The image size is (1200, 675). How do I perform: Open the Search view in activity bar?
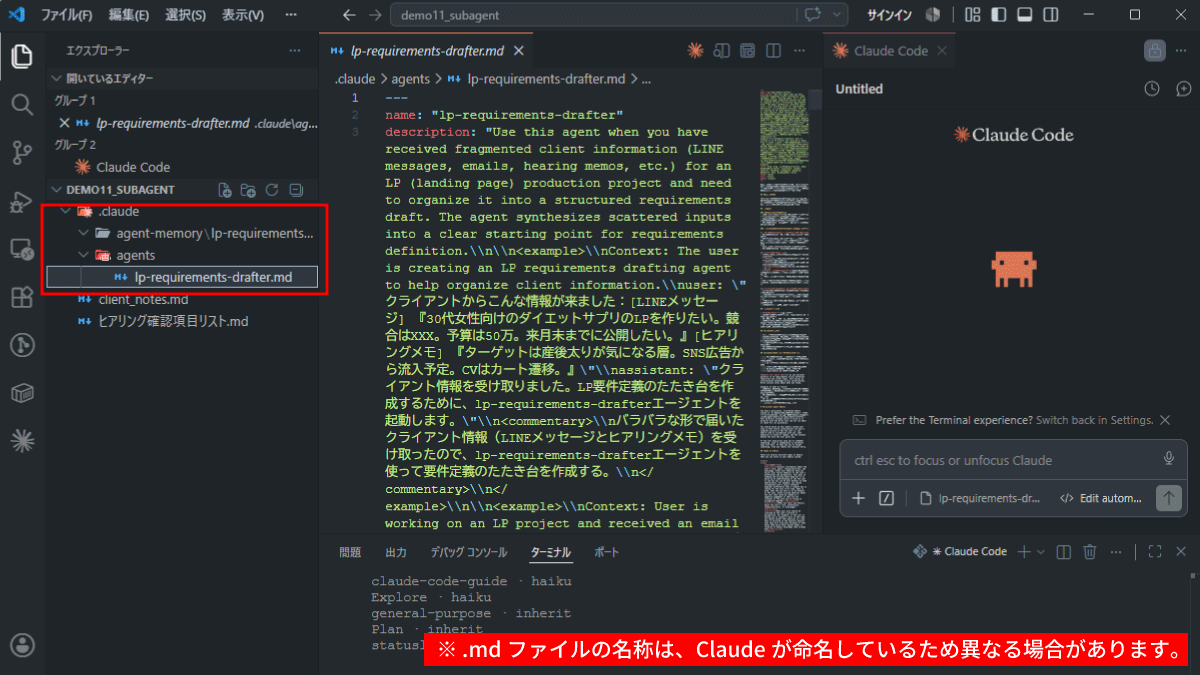tap(22, 104)
